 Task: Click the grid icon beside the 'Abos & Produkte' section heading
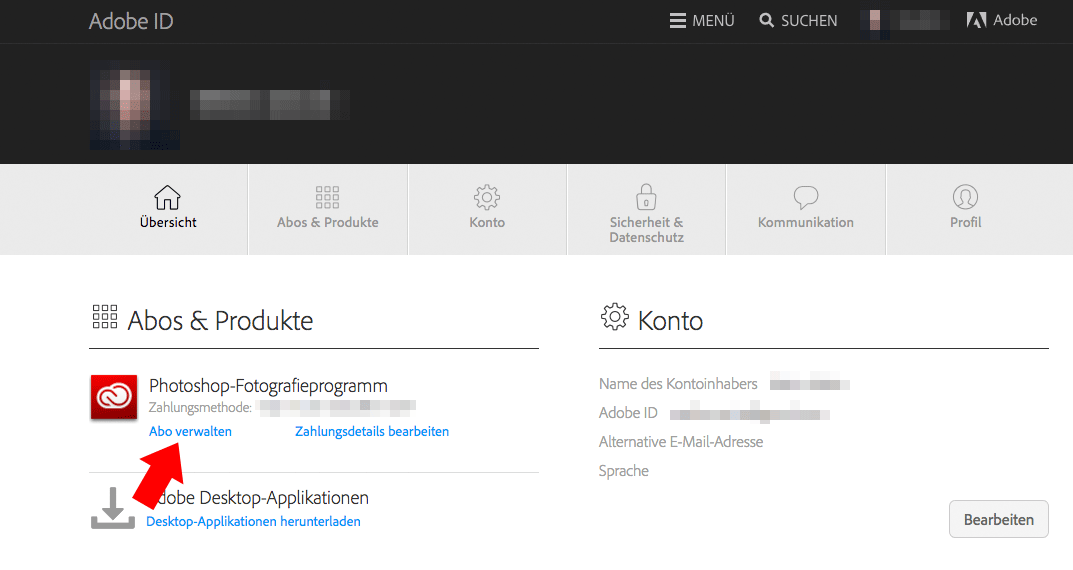[105, 317]
